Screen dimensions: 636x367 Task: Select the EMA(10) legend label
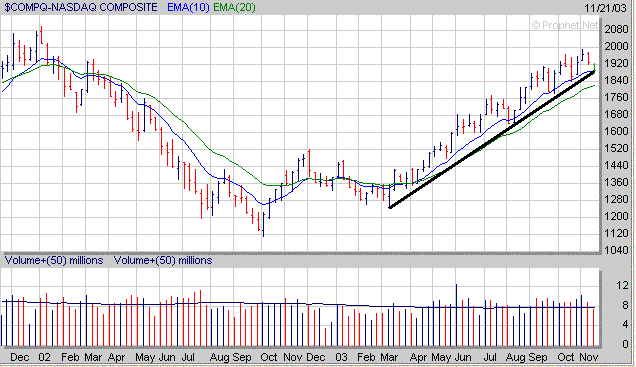pyautogui.click(x=188, y=7)
